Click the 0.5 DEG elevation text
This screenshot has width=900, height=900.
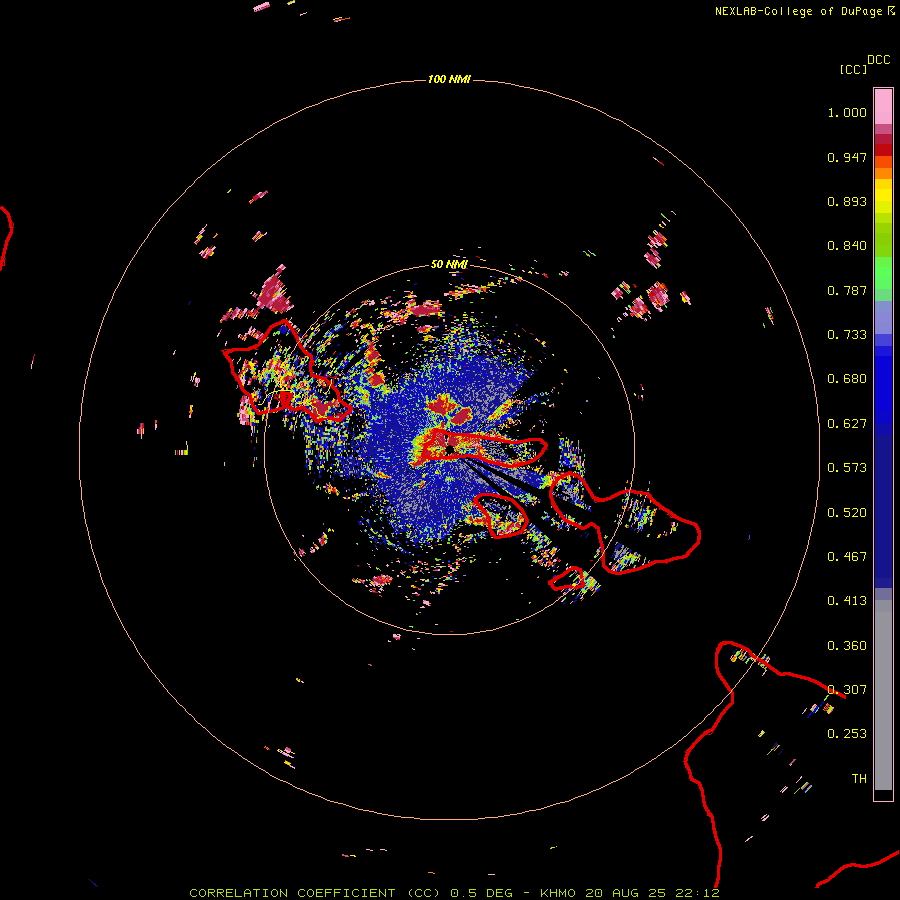click(482, 893)
